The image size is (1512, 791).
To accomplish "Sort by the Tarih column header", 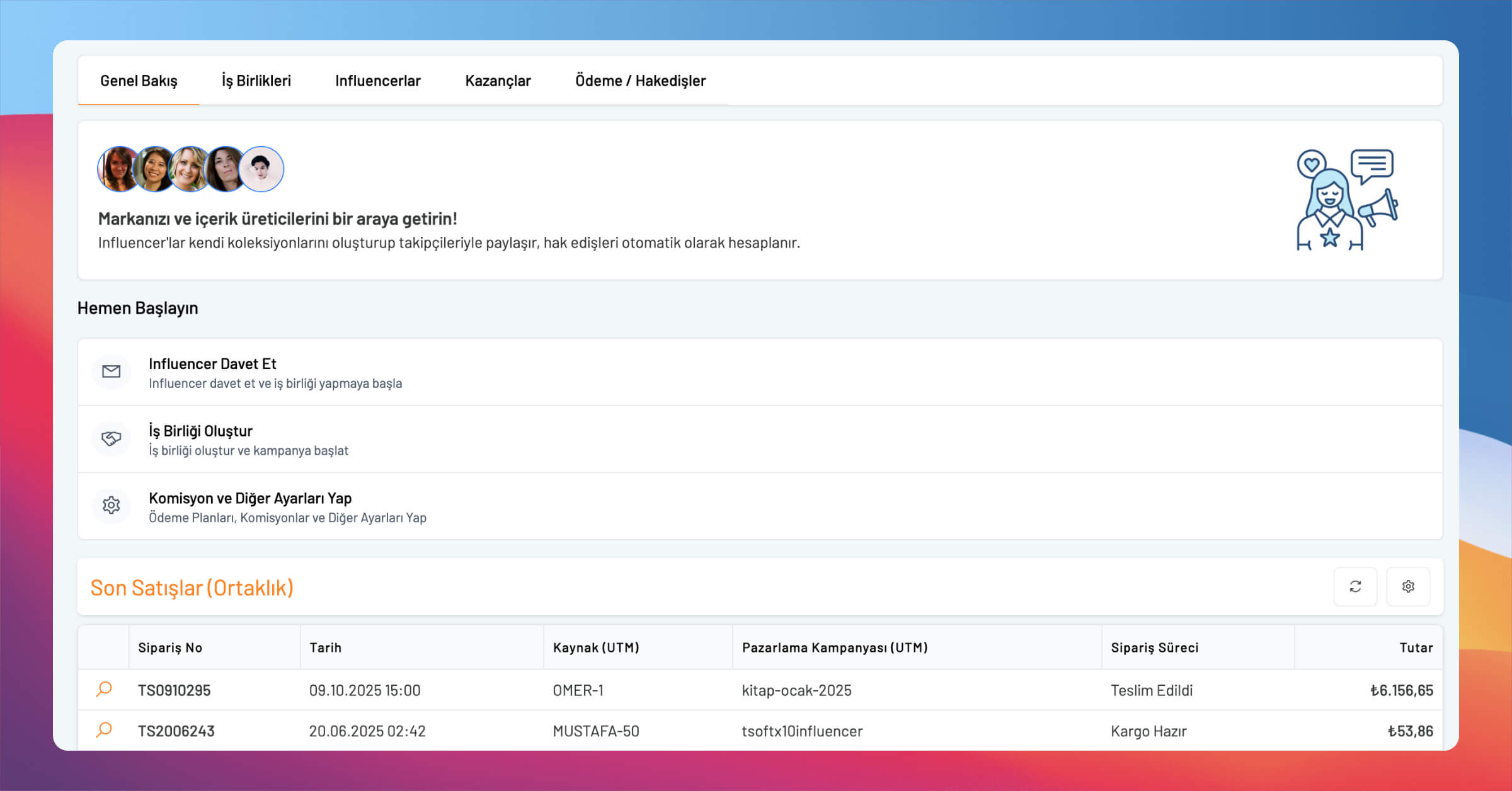I will click(x=325, y=647).
